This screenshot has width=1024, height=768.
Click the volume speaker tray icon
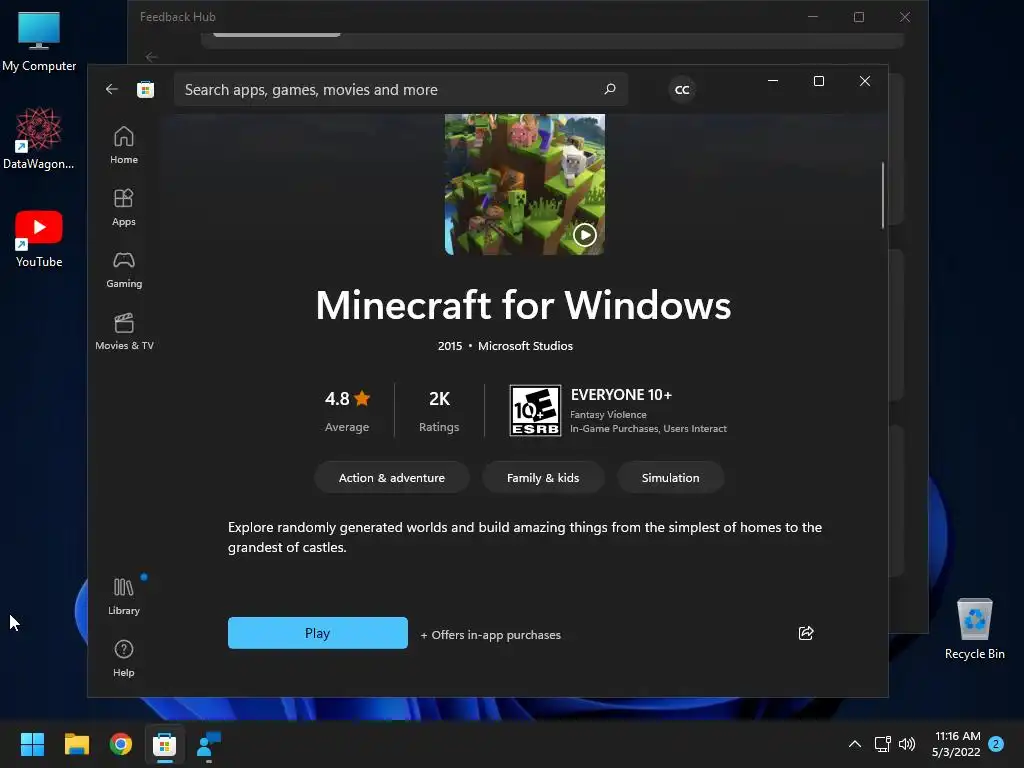pyautogui.click(x=907, y=744)
